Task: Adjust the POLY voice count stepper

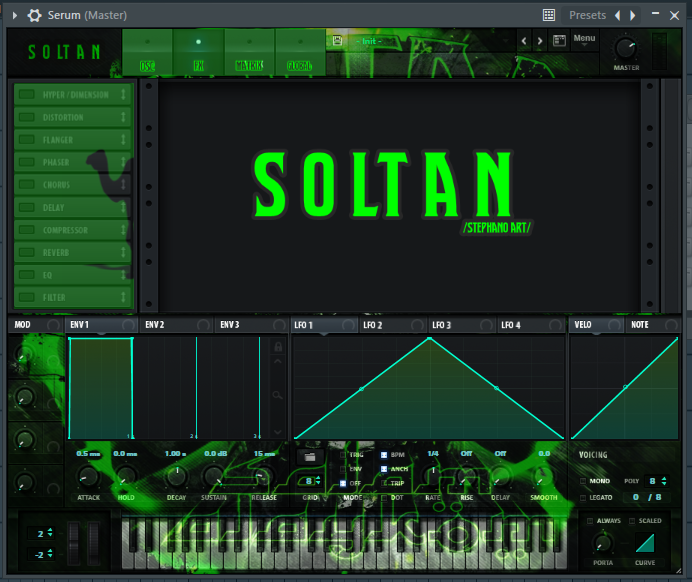Action: coord(664,481)
